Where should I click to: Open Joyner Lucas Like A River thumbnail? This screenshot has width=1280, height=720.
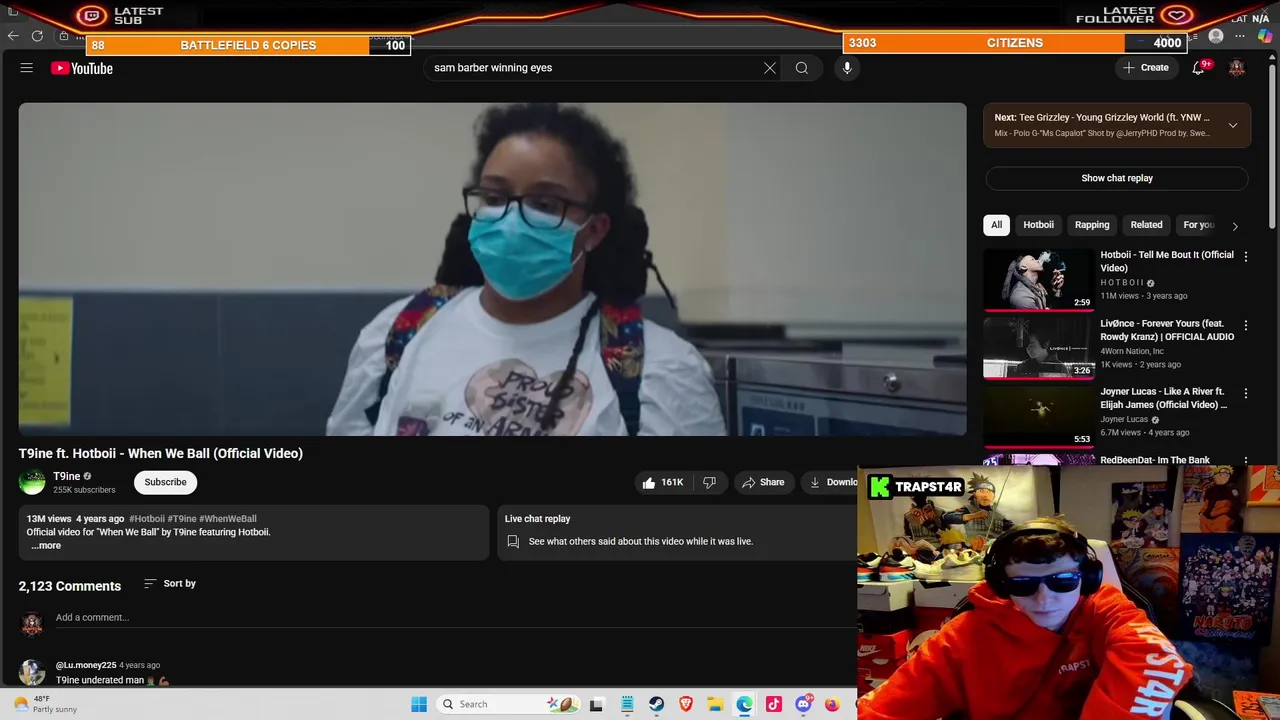[x=1038, y=417]
